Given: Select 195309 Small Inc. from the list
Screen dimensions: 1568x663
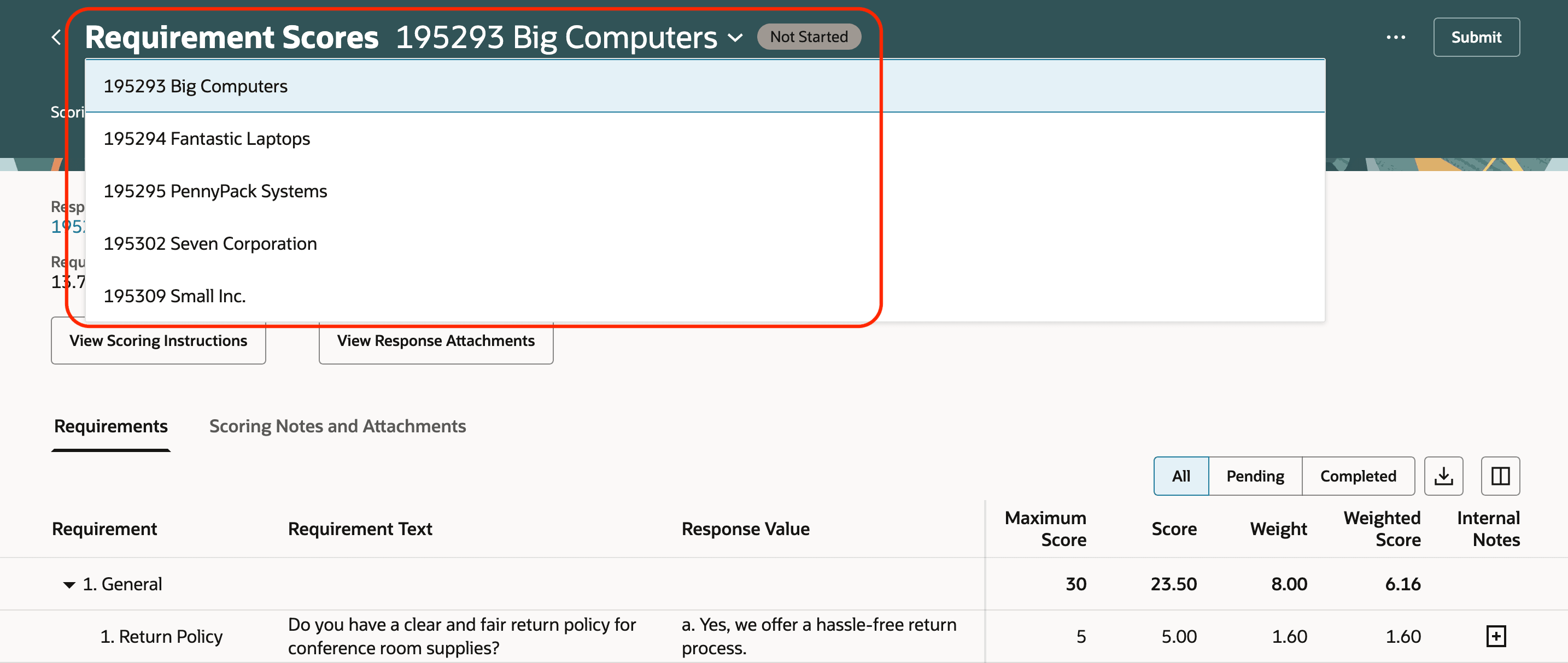Looking at the screenshot, I should click(175, 296).
